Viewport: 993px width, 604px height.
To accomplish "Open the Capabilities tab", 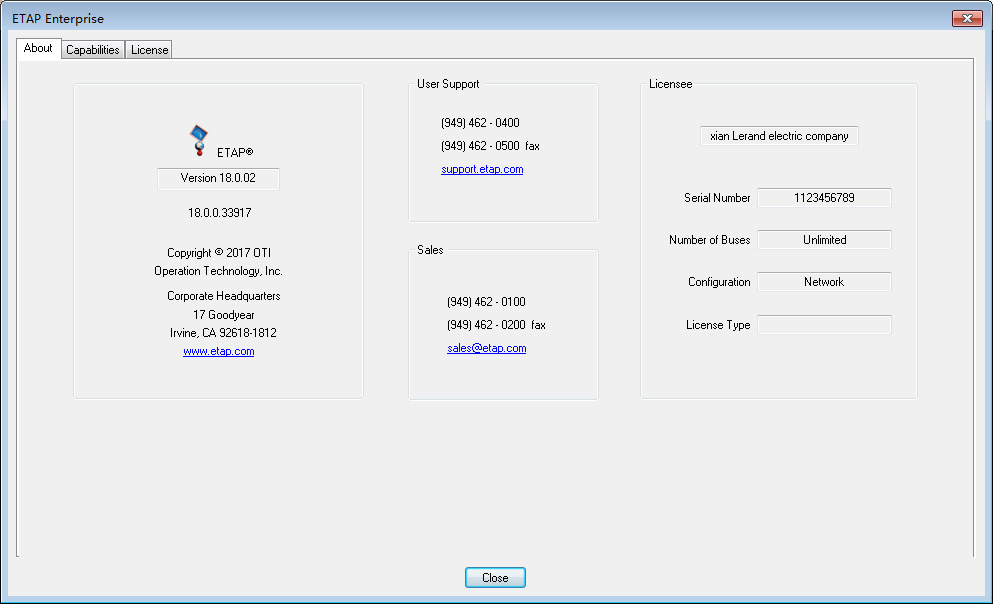I will coord(92,50).
